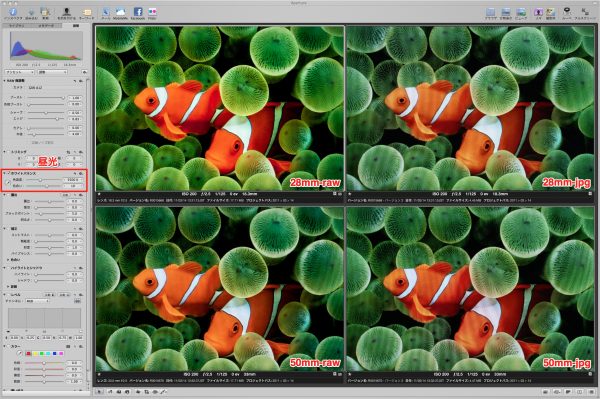Select the magenta color swatch

[x=61, y=353]
